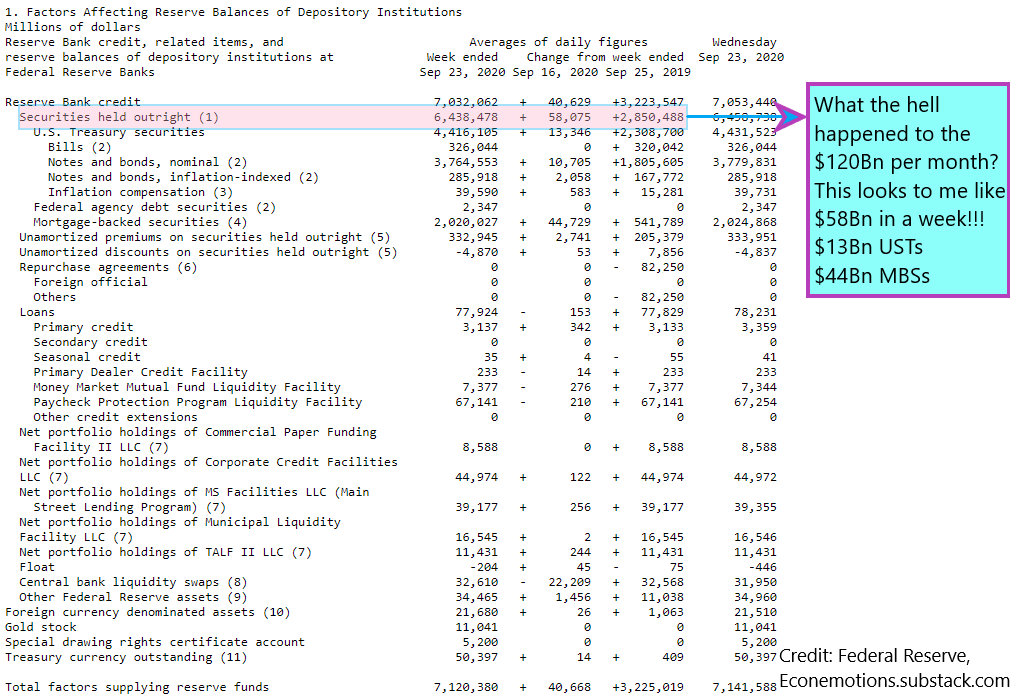Select 'Repurchase agreements (6)' row label
This screenshot has height=699, width=1010.
pos(108,267)
